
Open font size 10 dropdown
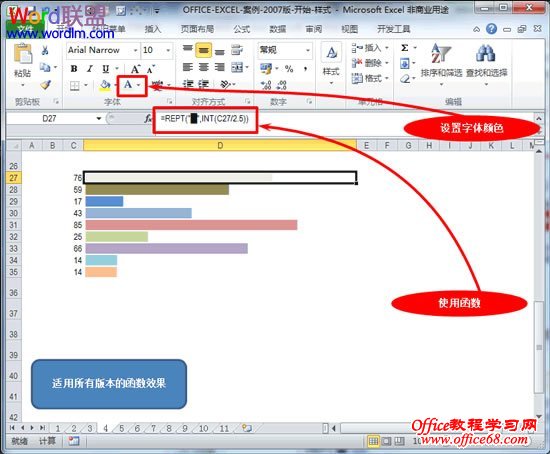[168, 51]
